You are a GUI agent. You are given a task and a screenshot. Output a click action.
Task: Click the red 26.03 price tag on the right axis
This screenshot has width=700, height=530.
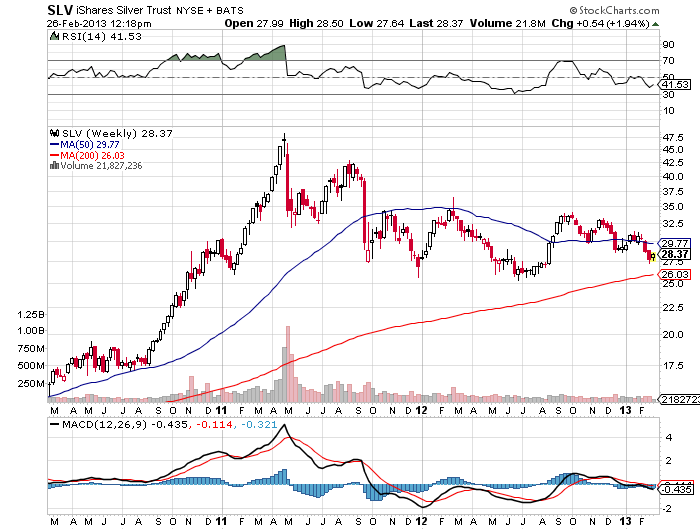coord(675,274)
